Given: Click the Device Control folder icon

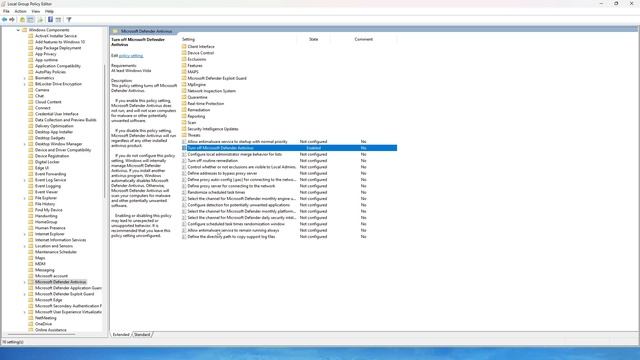Looking at the screenshot, I should click(x=184, y=53).
